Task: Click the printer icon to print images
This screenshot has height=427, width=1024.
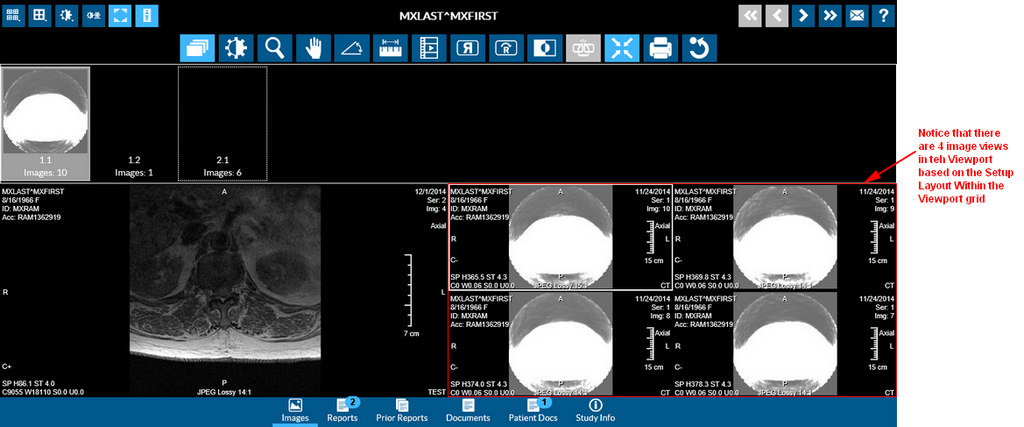Action: tap(660, 48)
